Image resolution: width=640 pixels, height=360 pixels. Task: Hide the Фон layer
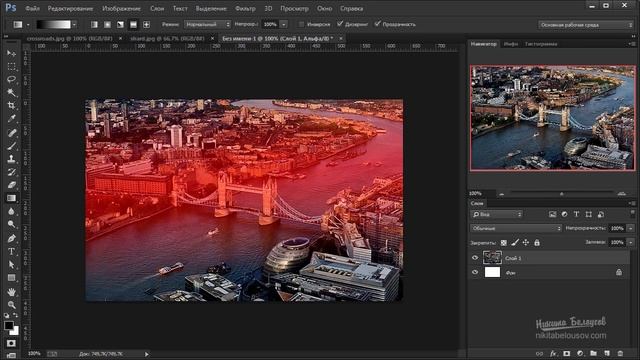tap(475, 273)
